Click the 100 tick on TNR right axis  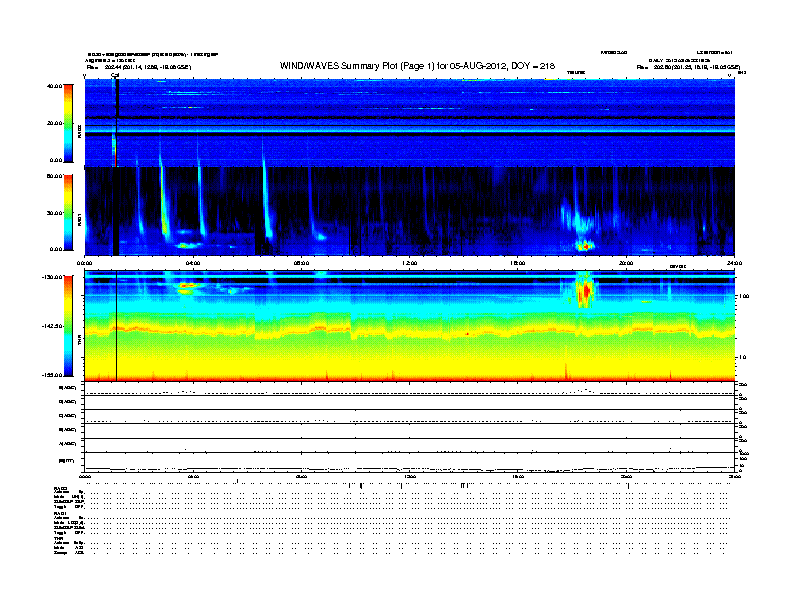coord(744,296)
